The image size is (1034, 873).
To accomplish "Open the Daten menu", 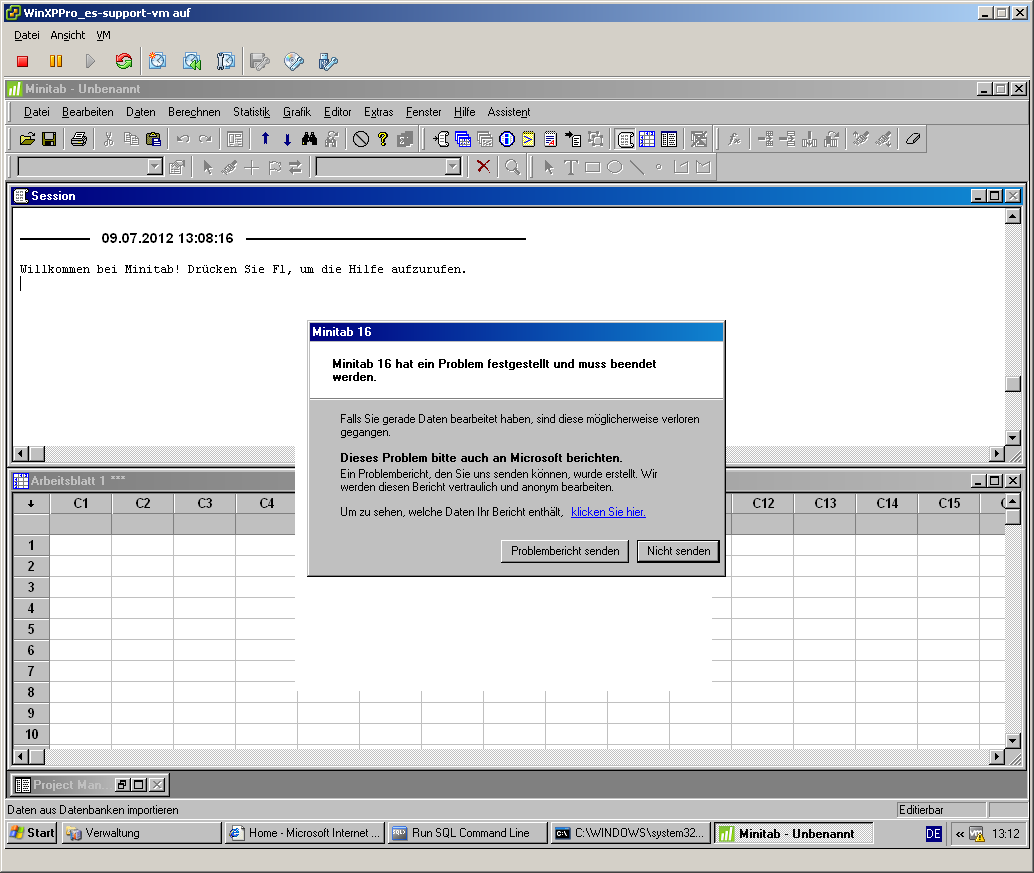I will pyautogui.click(x=140, y=112).
